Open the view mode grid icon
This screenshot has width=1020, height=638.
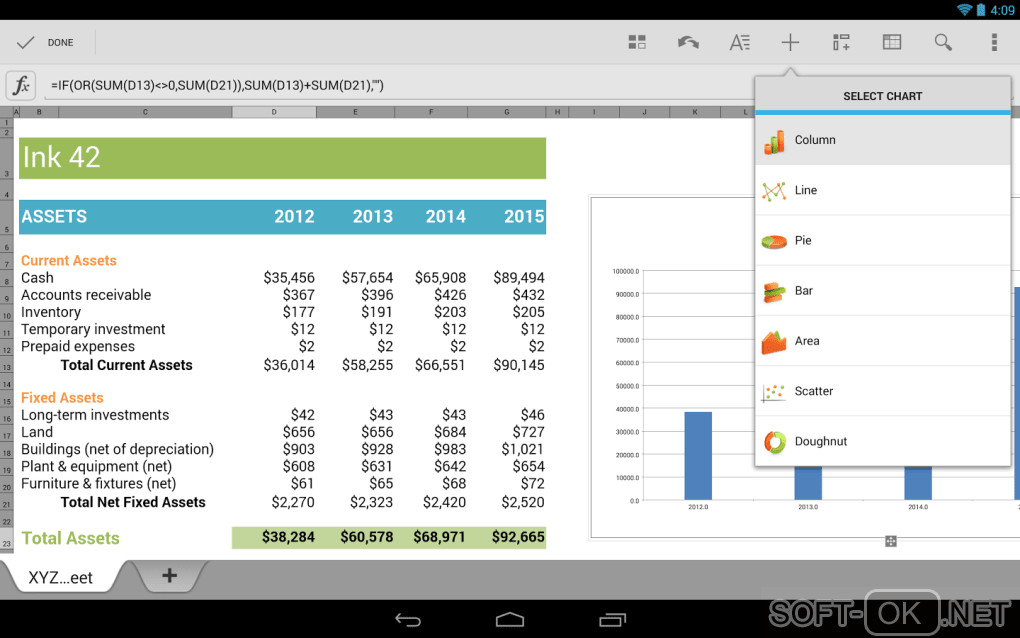point(637,43)
